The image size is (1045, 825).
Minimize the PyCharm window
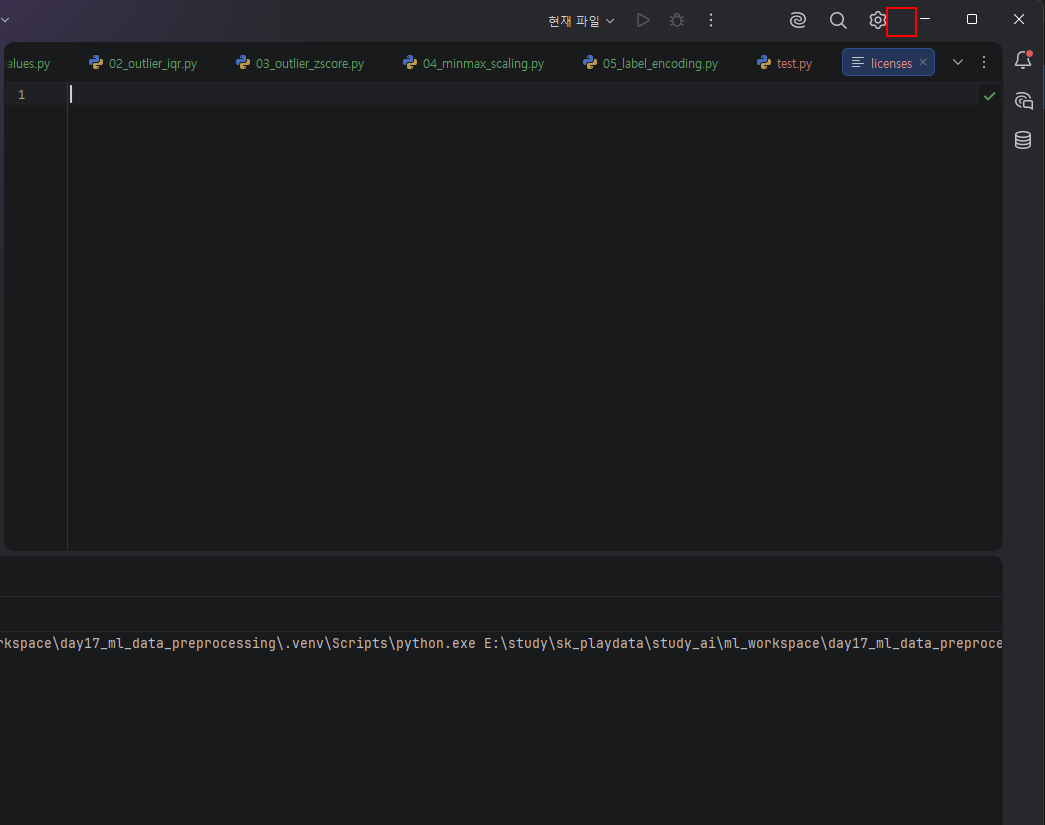924,19
